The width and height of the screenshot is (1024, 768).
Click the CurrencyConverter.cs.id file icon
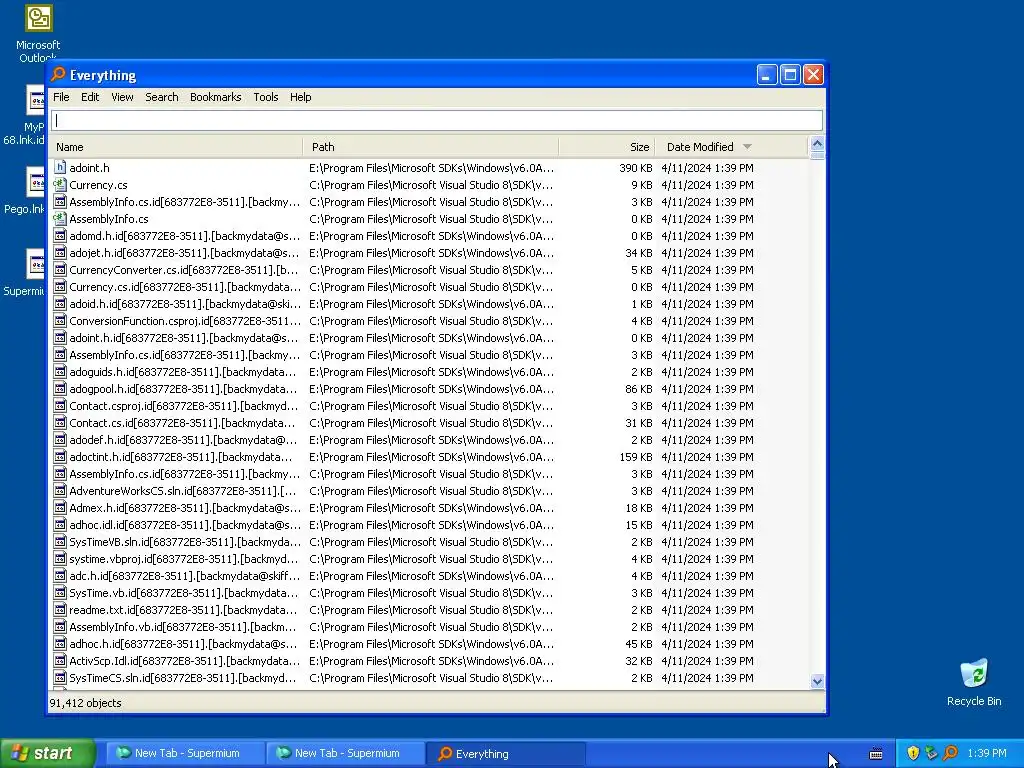[60, 270]
